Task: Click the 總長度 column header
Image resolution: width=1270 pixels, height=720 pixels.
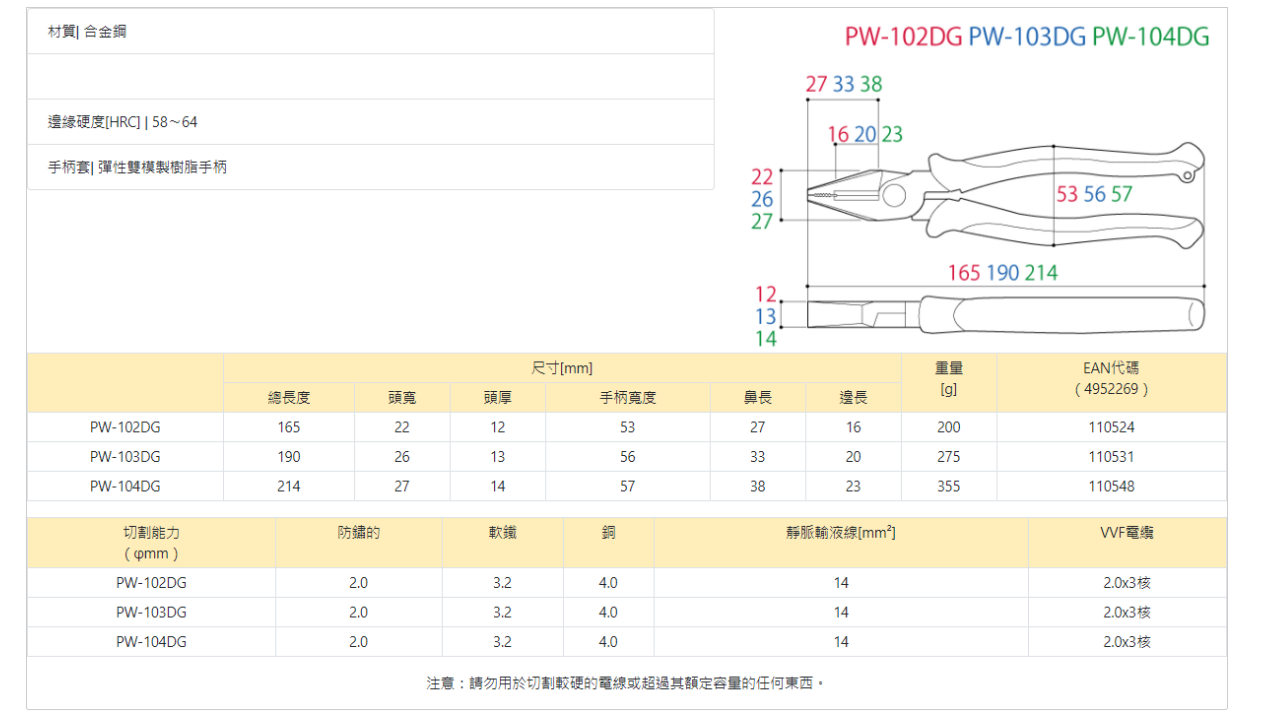Action: point(289,397)
